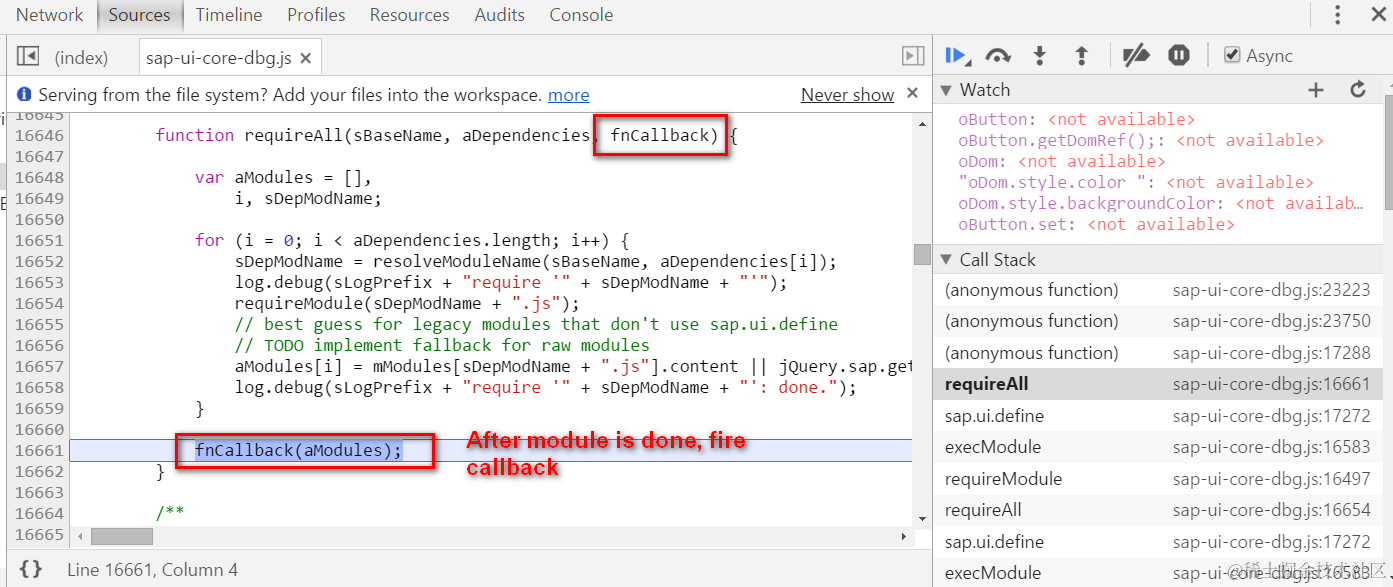
Task: Select requireModule frame in call stack
Action: [x=1158, y=479]
